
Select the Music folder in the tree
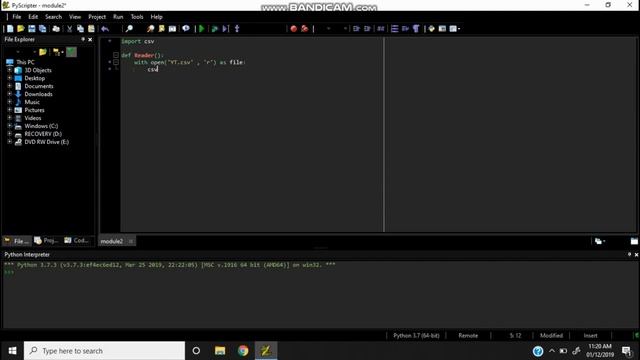32,102
